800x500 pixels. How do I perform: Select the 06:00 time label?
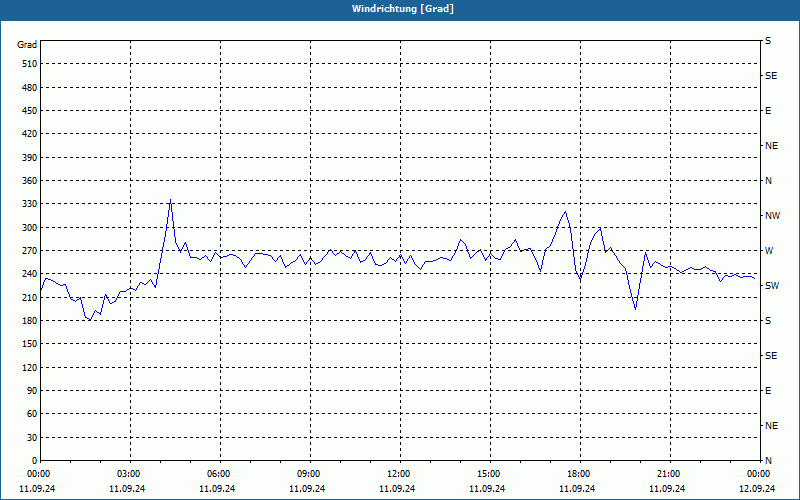click(x=220, y=474)
